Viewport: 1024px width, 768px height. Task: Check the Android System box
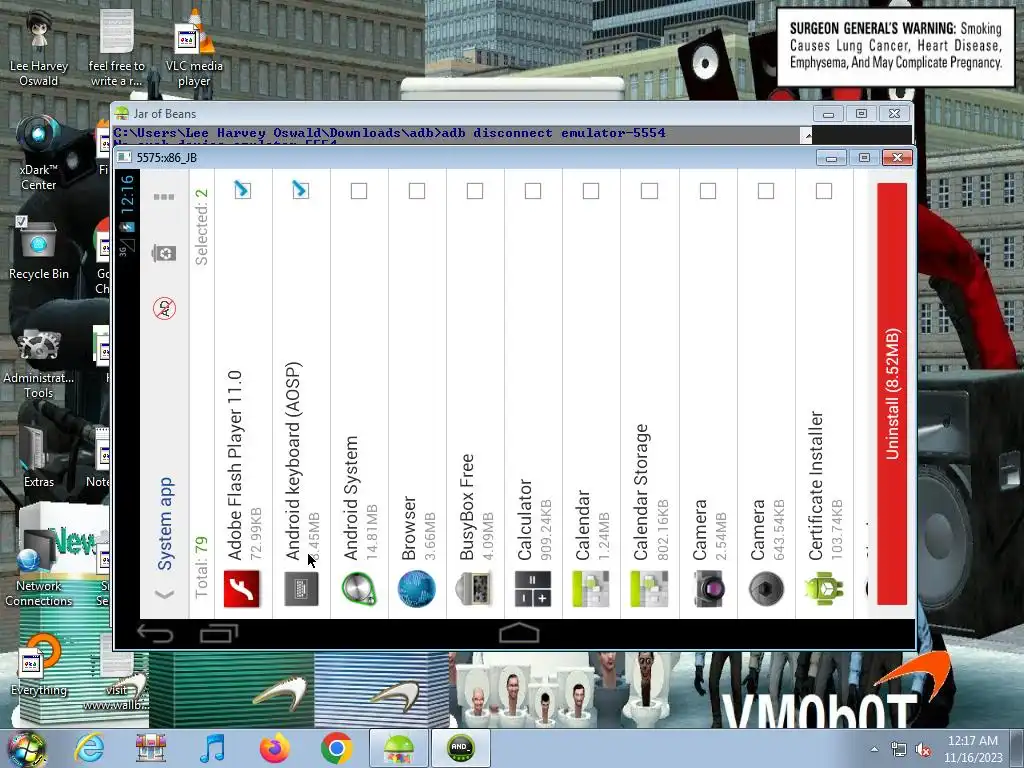click(359, 191)
